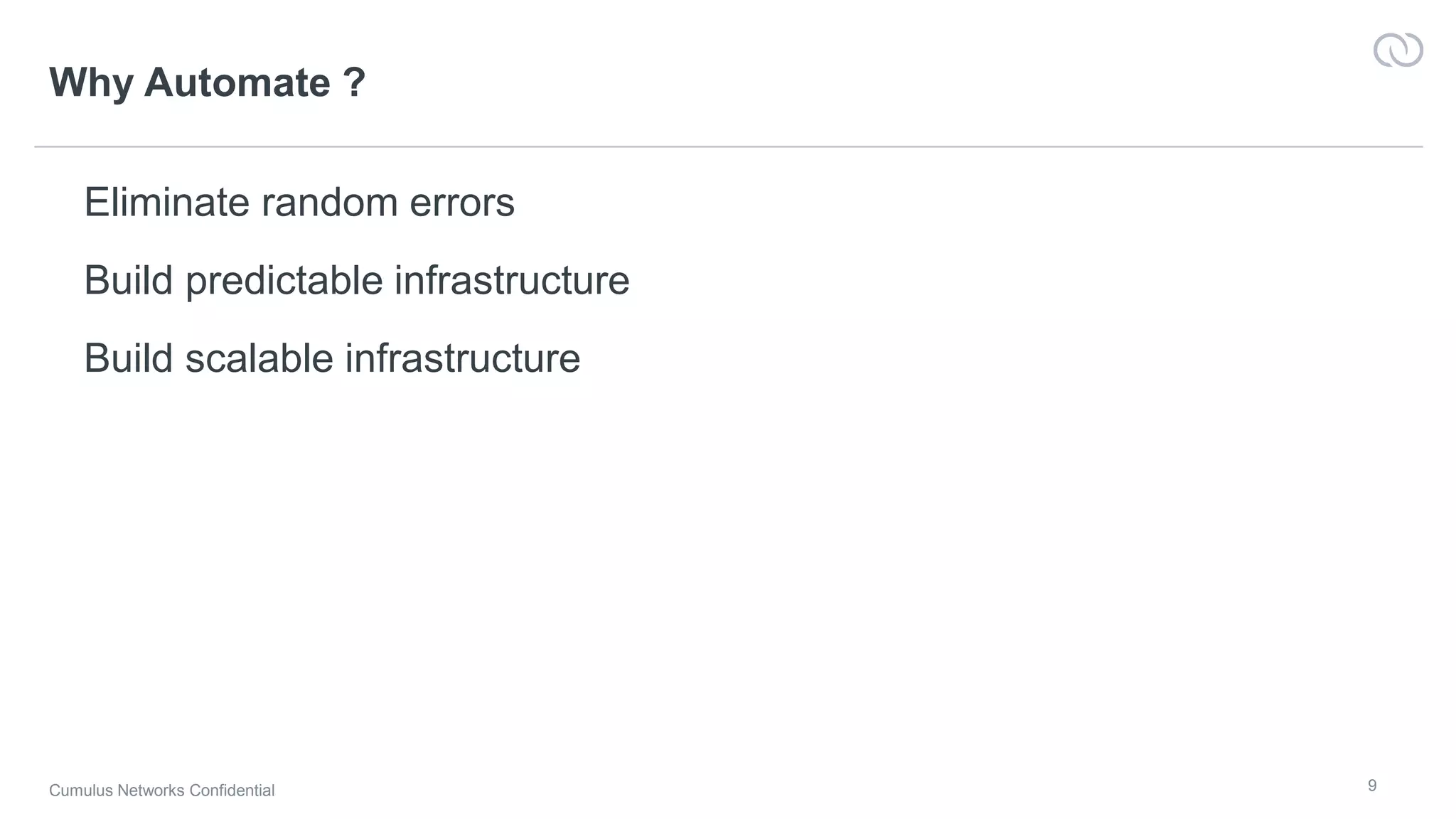This screenshot has height=819, width=1456.
Task: Select the word "Why" in the title
Action: pos(91,82)
